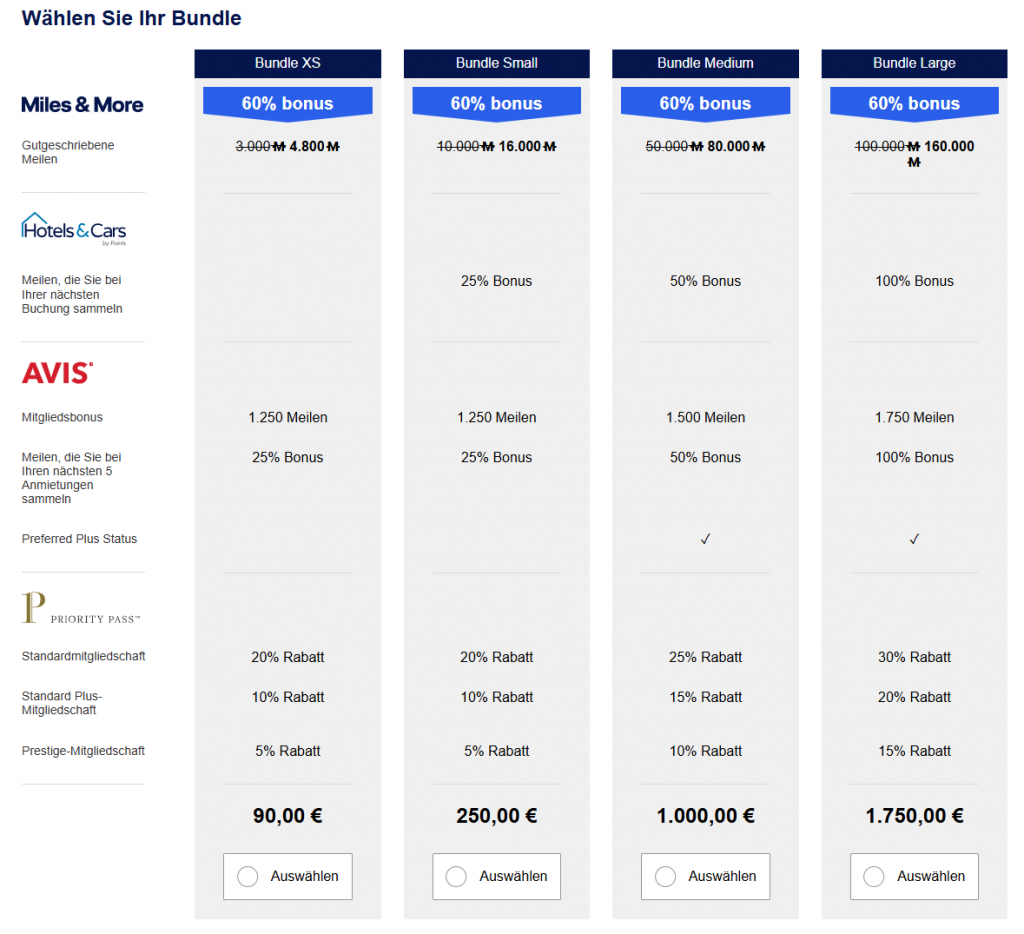
Task: Click the Gutgeschriebene Meilen row label
Action: click(68, 152)
